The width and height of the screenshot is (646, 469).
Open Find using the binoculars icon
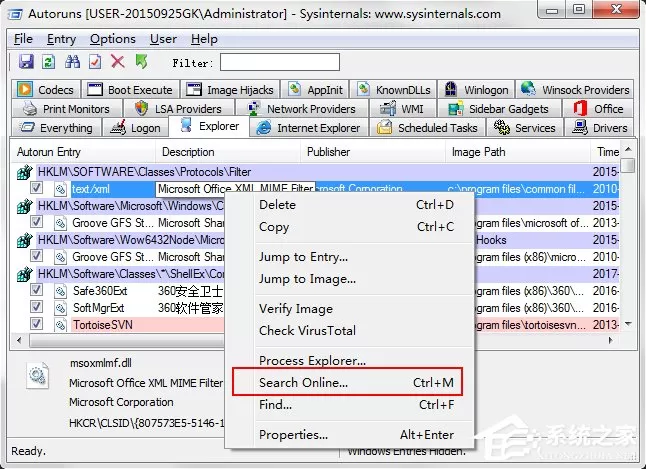click(x=73, y=62)
